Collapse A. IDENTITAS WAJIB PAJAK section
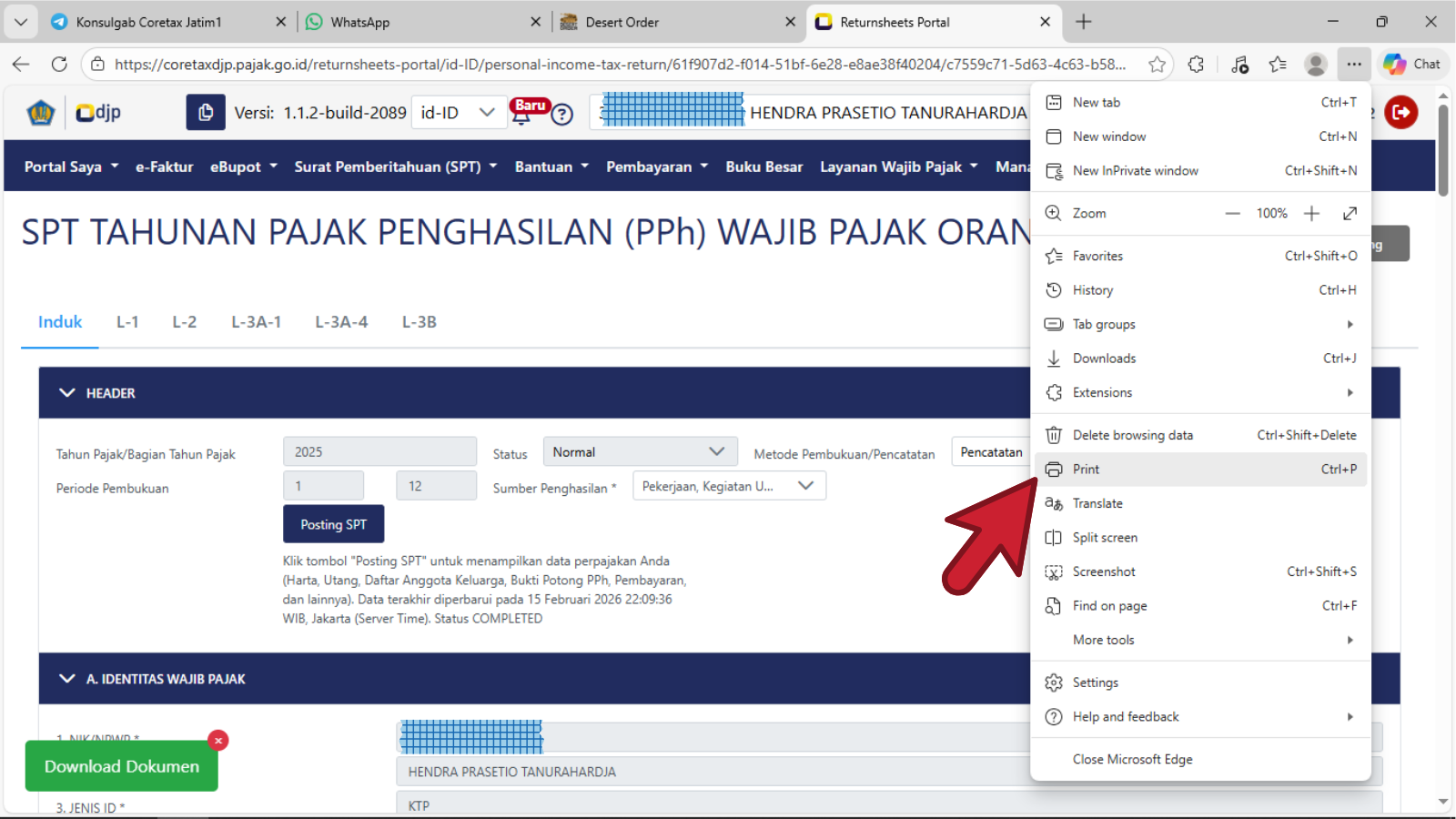The image size is (1456, 819). tap(67, 679)
